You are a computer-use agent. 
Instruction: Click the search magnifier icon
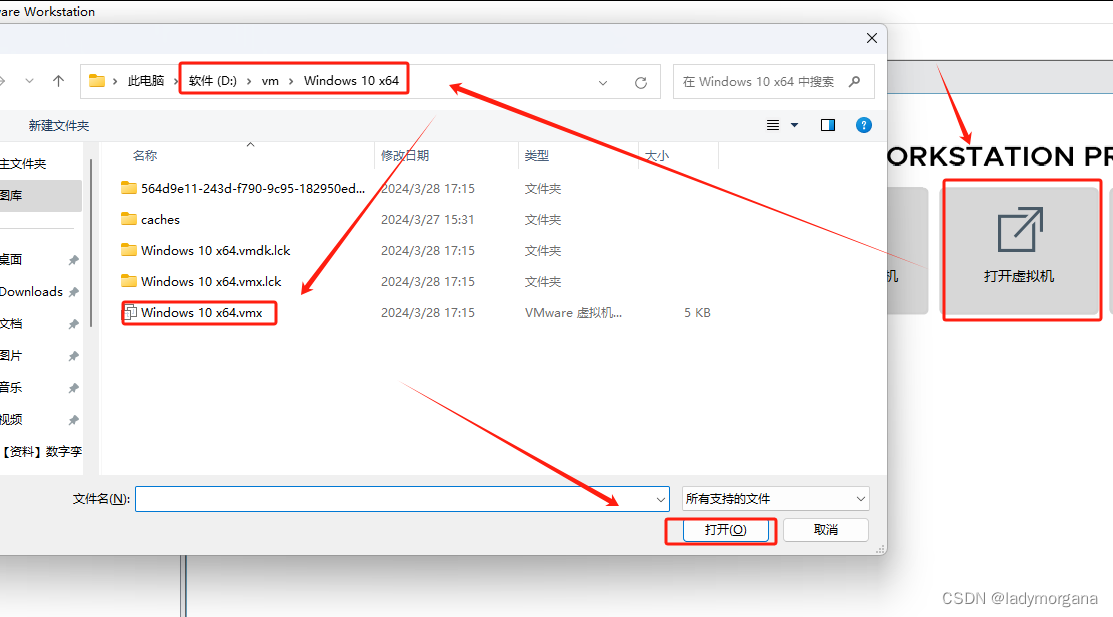pyautogui.click(x=855, y=82)
